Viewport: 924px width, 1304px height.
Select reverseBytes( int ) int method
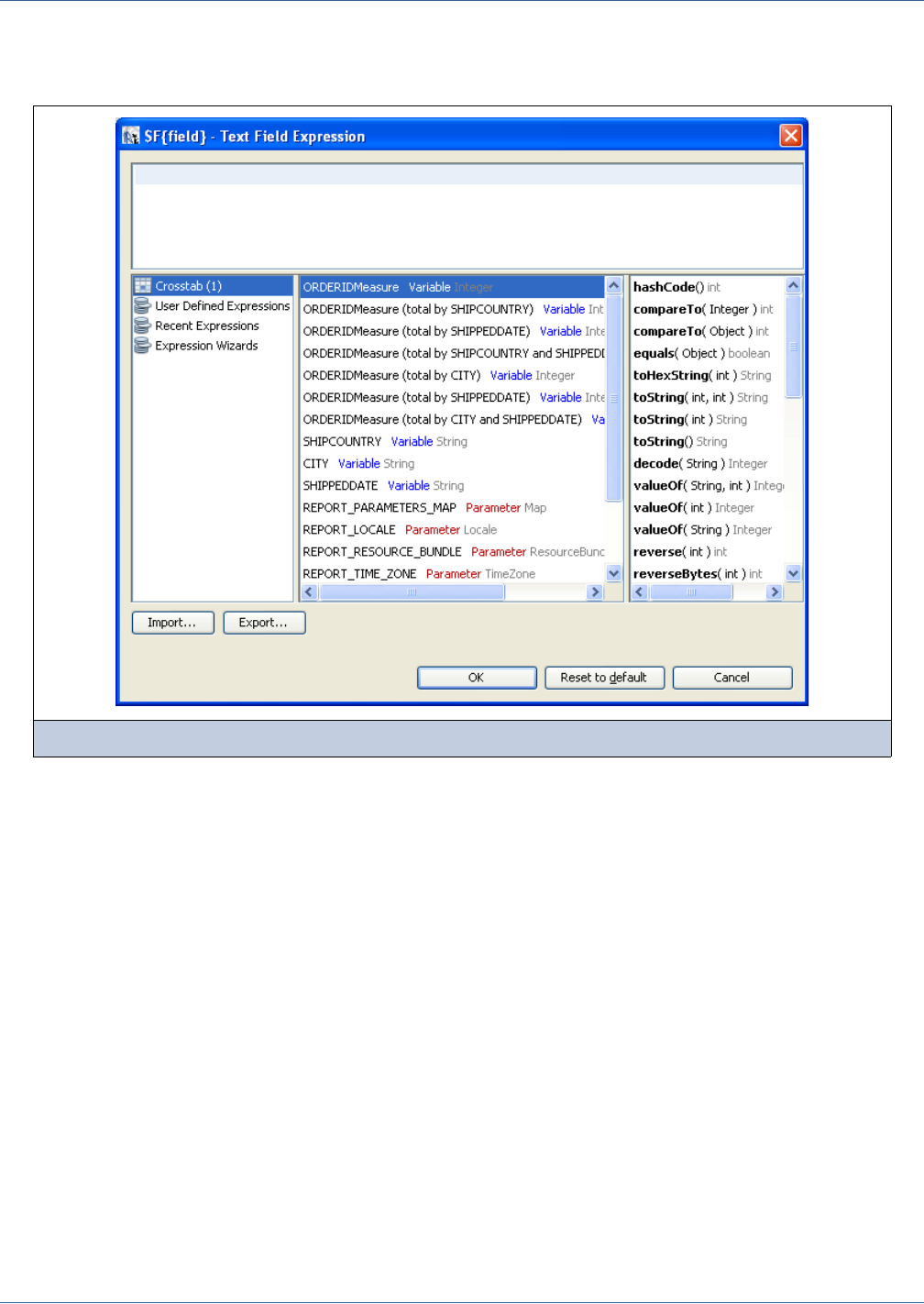coord(708,573)
